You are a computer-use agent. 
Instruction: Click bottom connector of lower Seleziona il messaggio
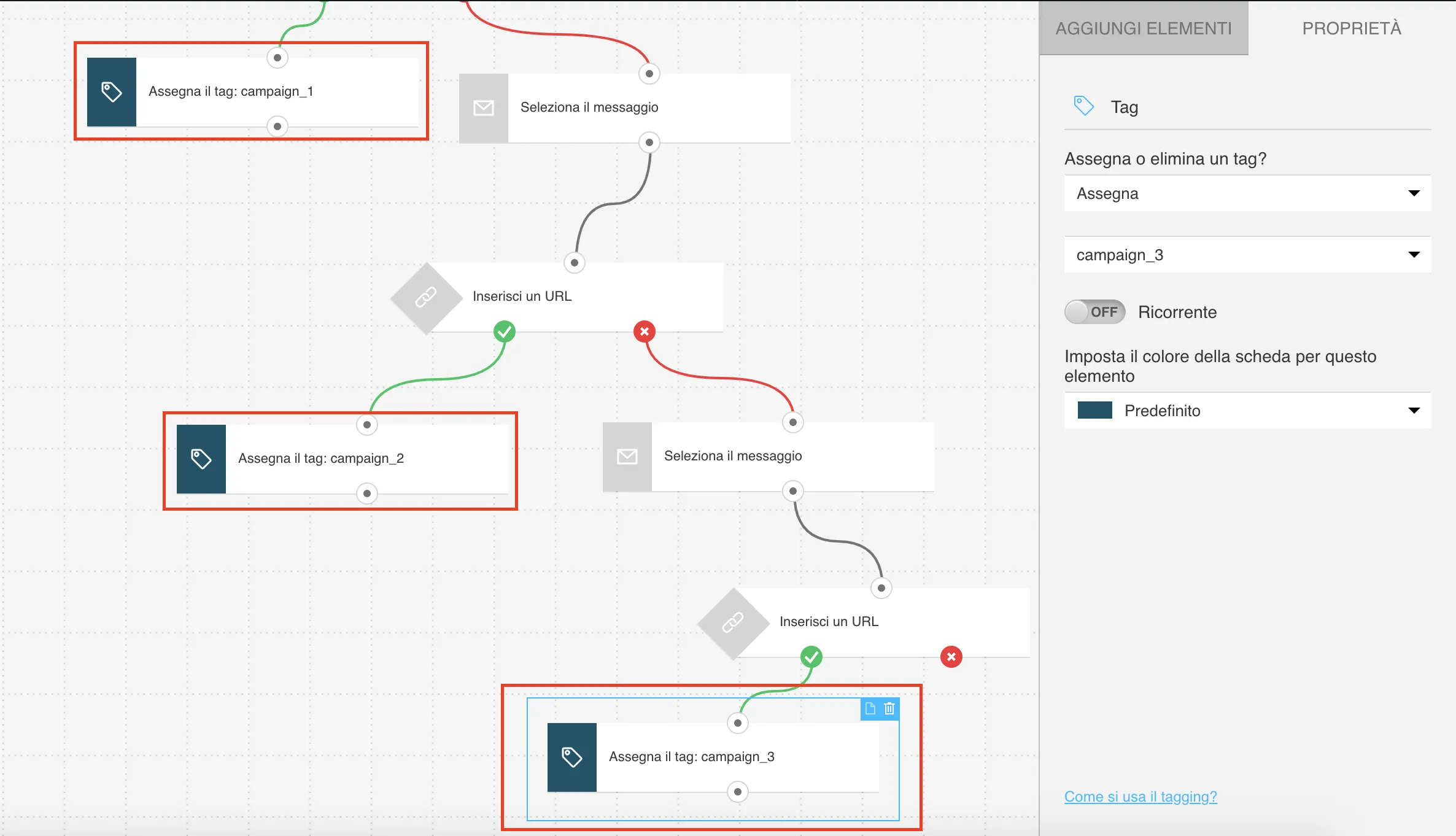click(793, 491)
